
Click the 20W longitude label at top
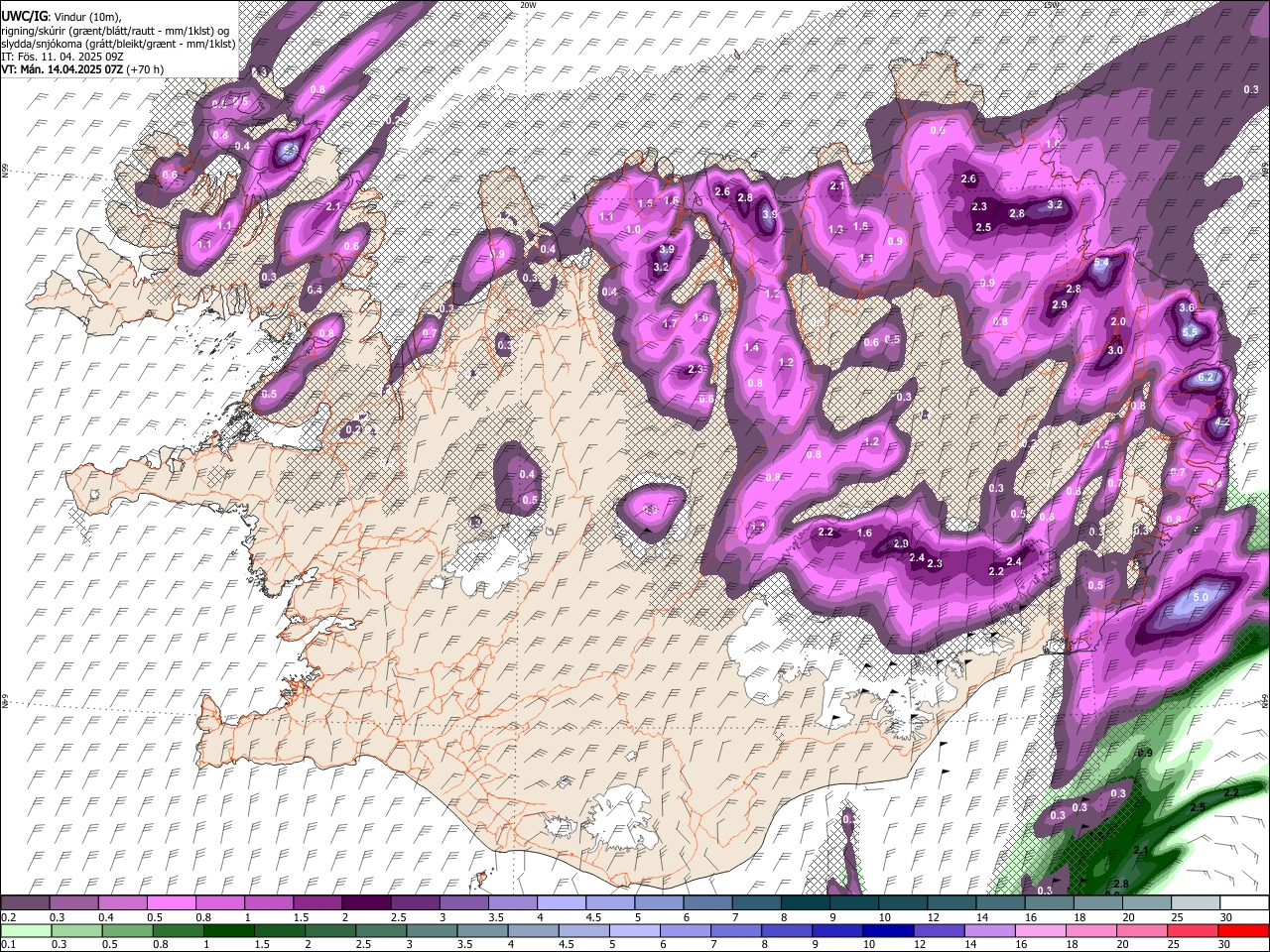coord(528,5)
